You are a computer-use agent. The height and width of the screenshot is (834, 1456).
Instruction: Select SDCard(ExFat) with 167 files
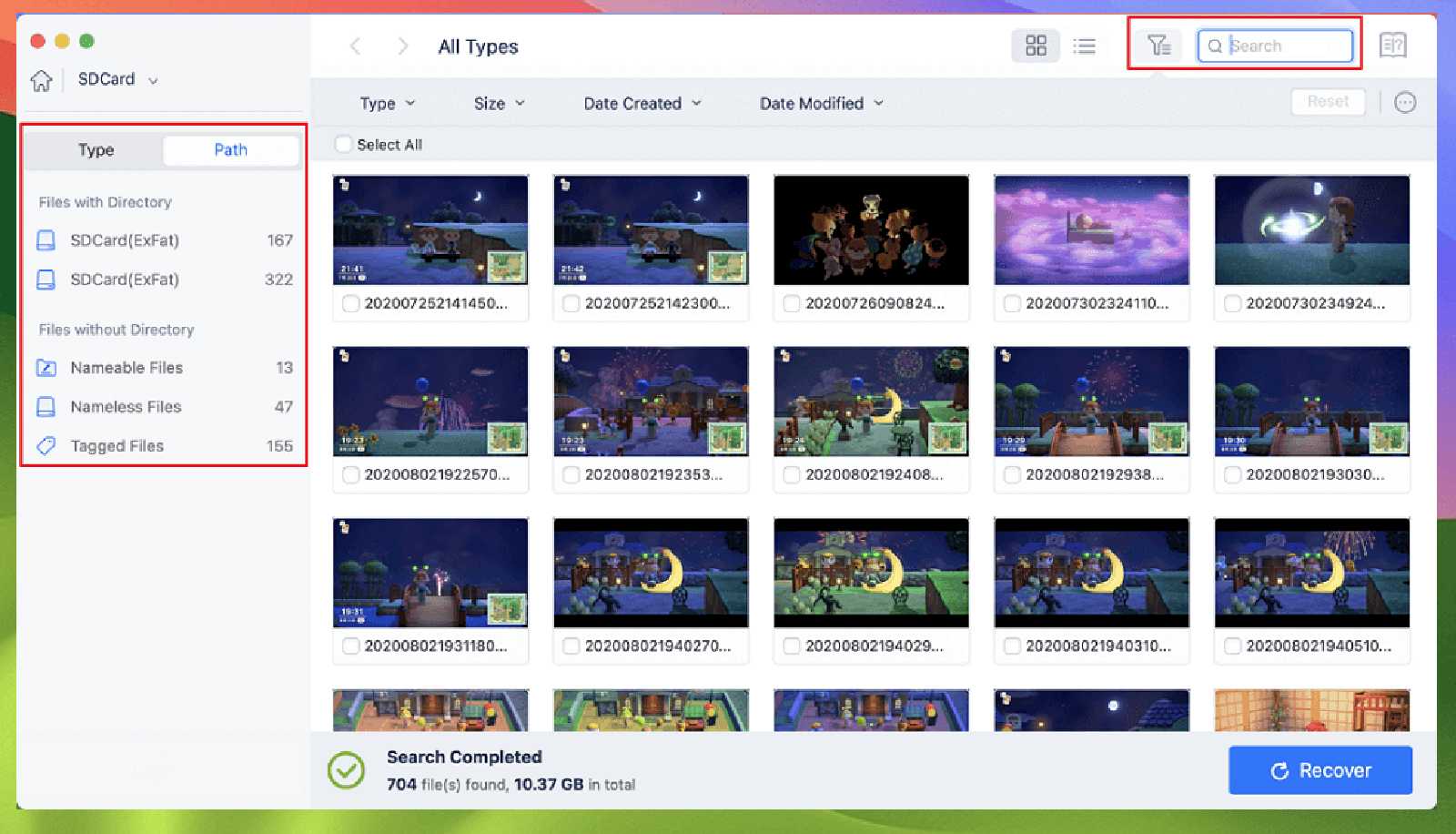pos(164,240)
